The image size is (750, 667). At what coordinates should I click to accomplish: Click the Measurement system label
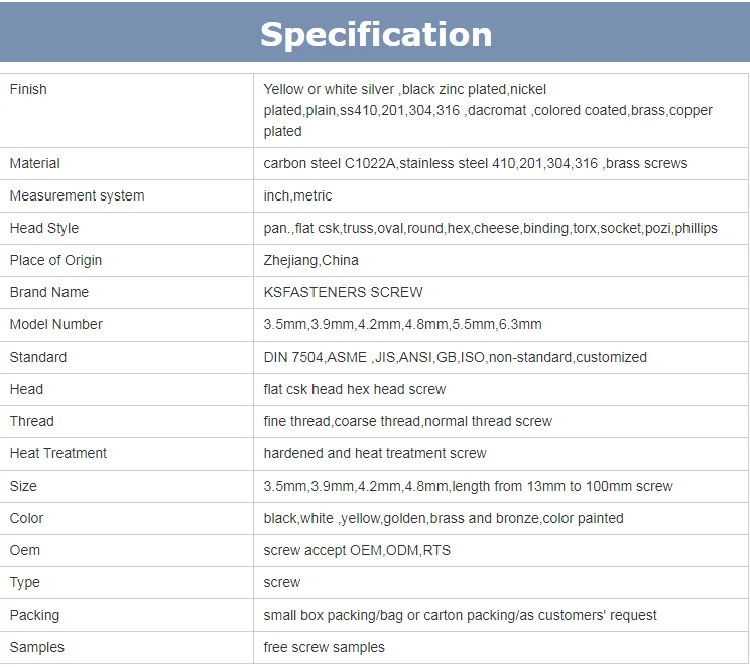click(76, 196)
